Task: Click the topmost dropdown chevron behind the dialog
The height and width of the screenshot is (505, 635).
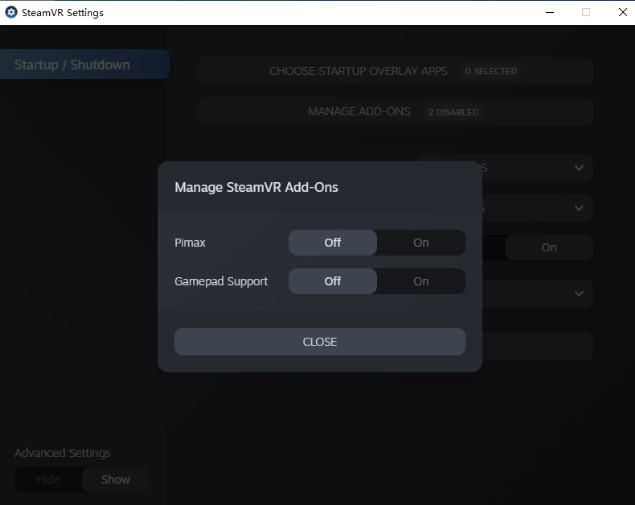Action: [579, 168]
